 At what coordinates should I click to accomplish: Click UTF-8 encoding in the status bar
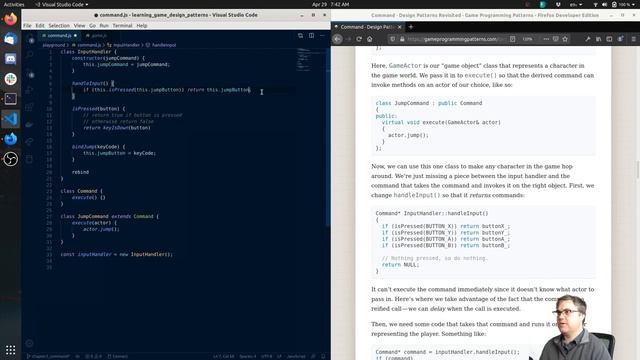(267, 356)
